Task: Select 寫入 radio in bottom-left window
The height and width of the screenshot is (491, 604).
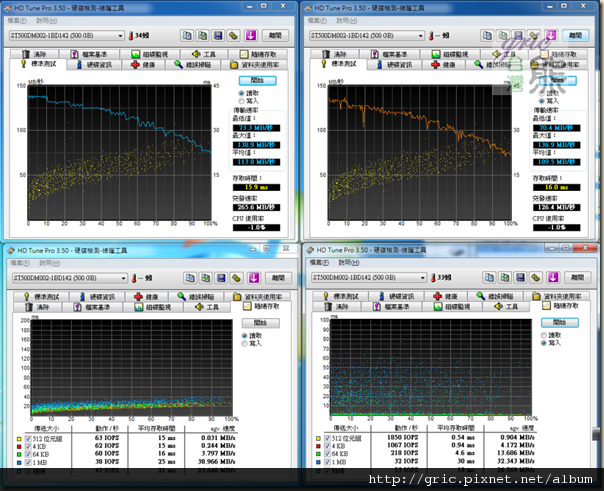Action: (x=245, y=343)
